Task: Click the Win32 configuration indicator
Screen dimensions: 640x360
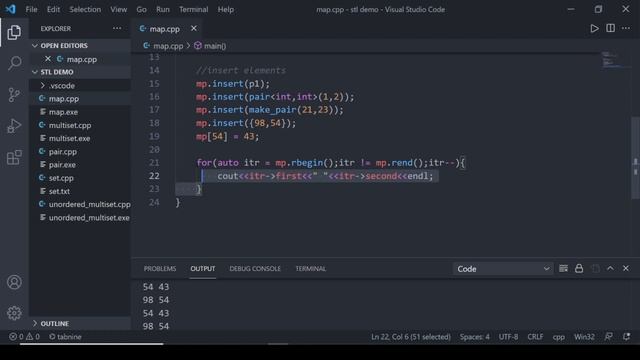Action: [x=584, y=337]
